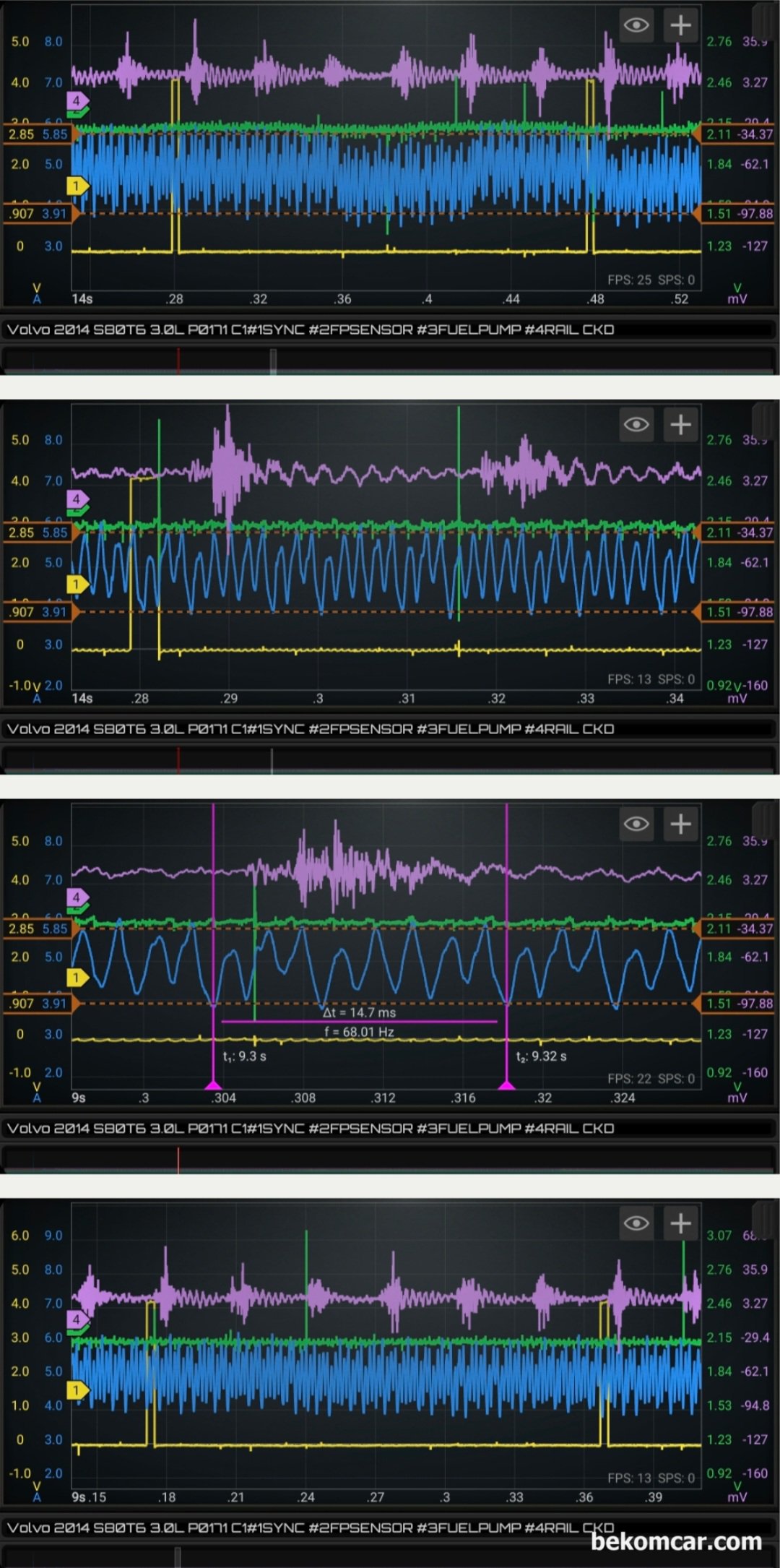Click the FPS: 22 SPS: 0 status text
This screenshot has height=1568, width=780.
tap(651, 1078)
